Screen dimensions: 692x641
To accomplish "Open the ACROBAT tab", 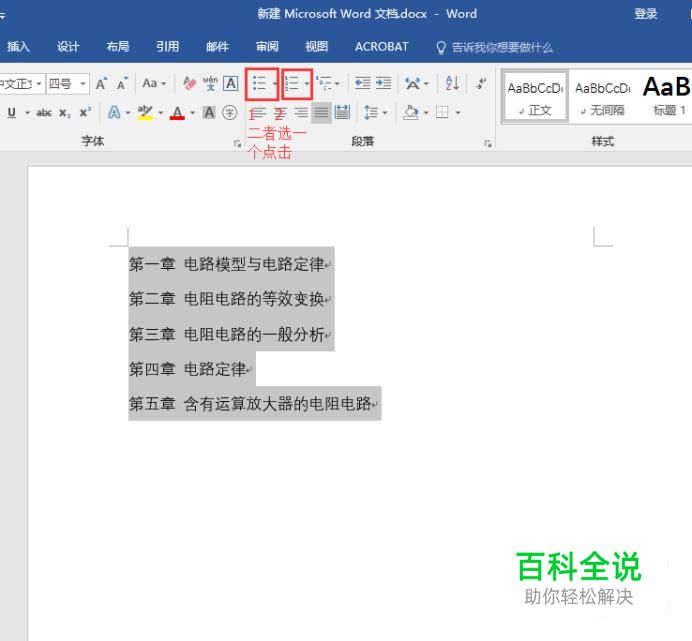I will pyautogui.click(x=382, y=46).
